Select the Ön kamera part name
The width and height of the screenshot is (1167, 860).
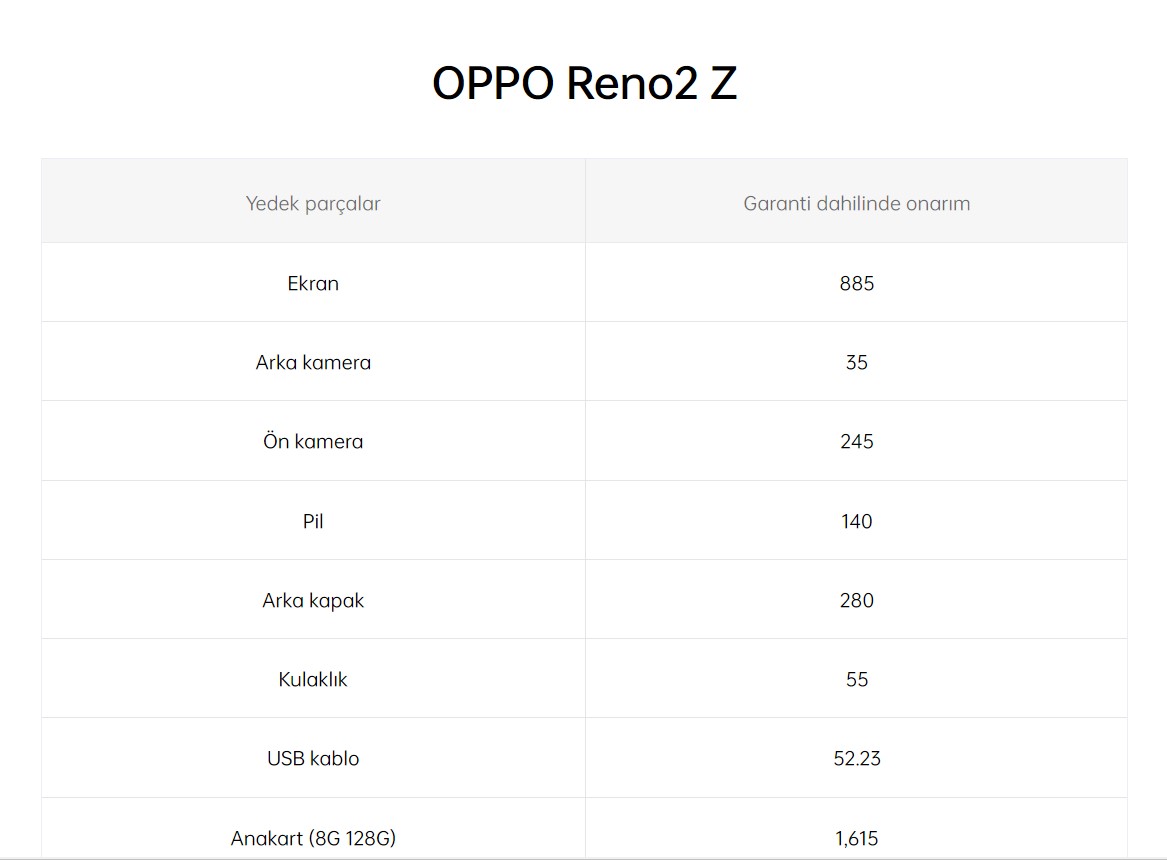coord(313,441)
